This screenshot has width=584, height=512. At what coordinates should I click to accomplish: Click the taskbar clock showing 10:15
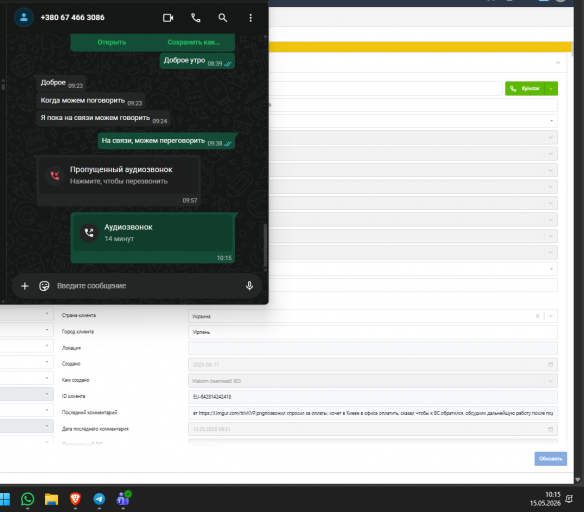(x=545, y=499)
